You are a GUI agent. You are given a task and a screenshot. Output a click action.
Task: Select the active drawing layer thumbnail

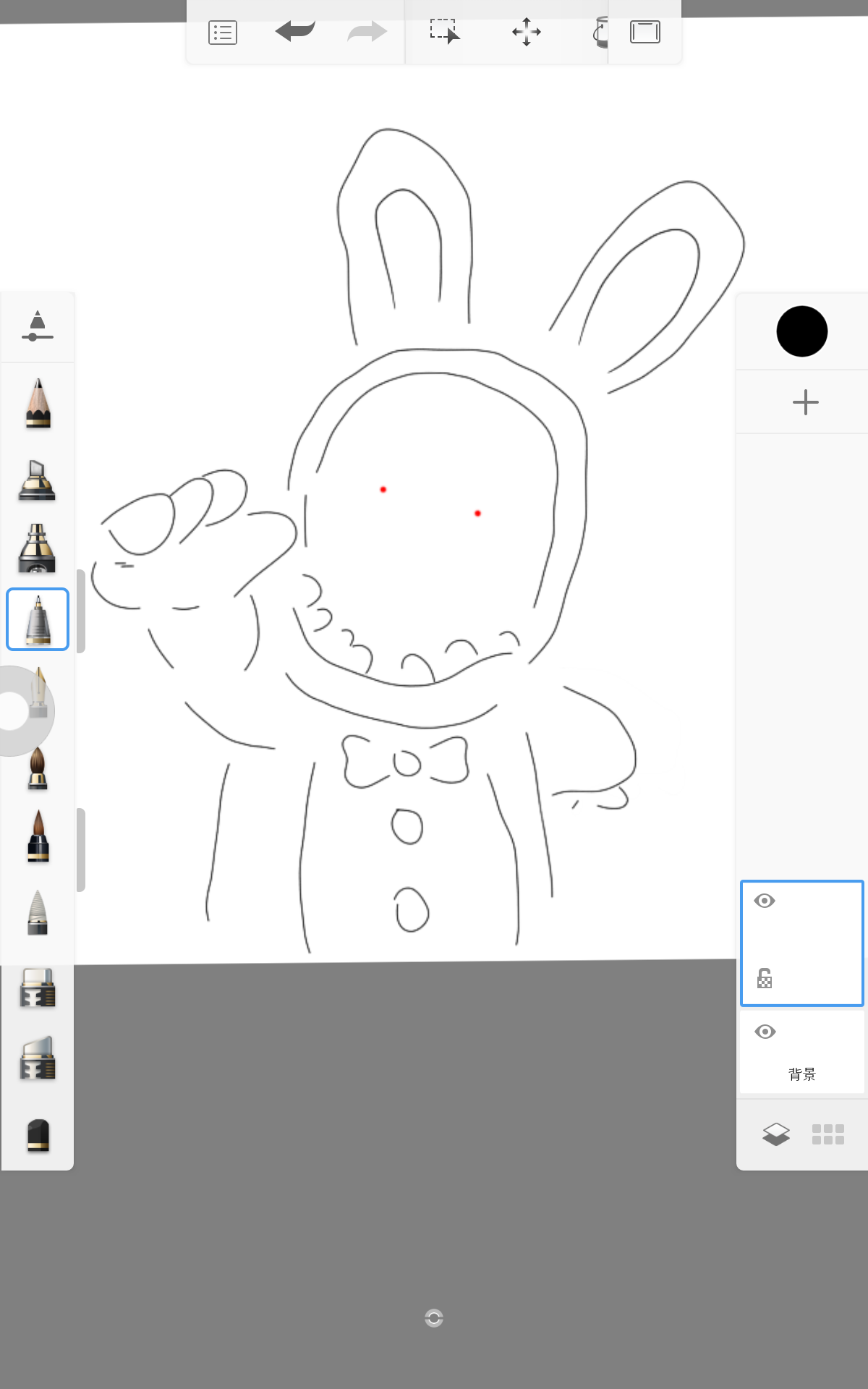pyautogui.click(x=802, y=943)
